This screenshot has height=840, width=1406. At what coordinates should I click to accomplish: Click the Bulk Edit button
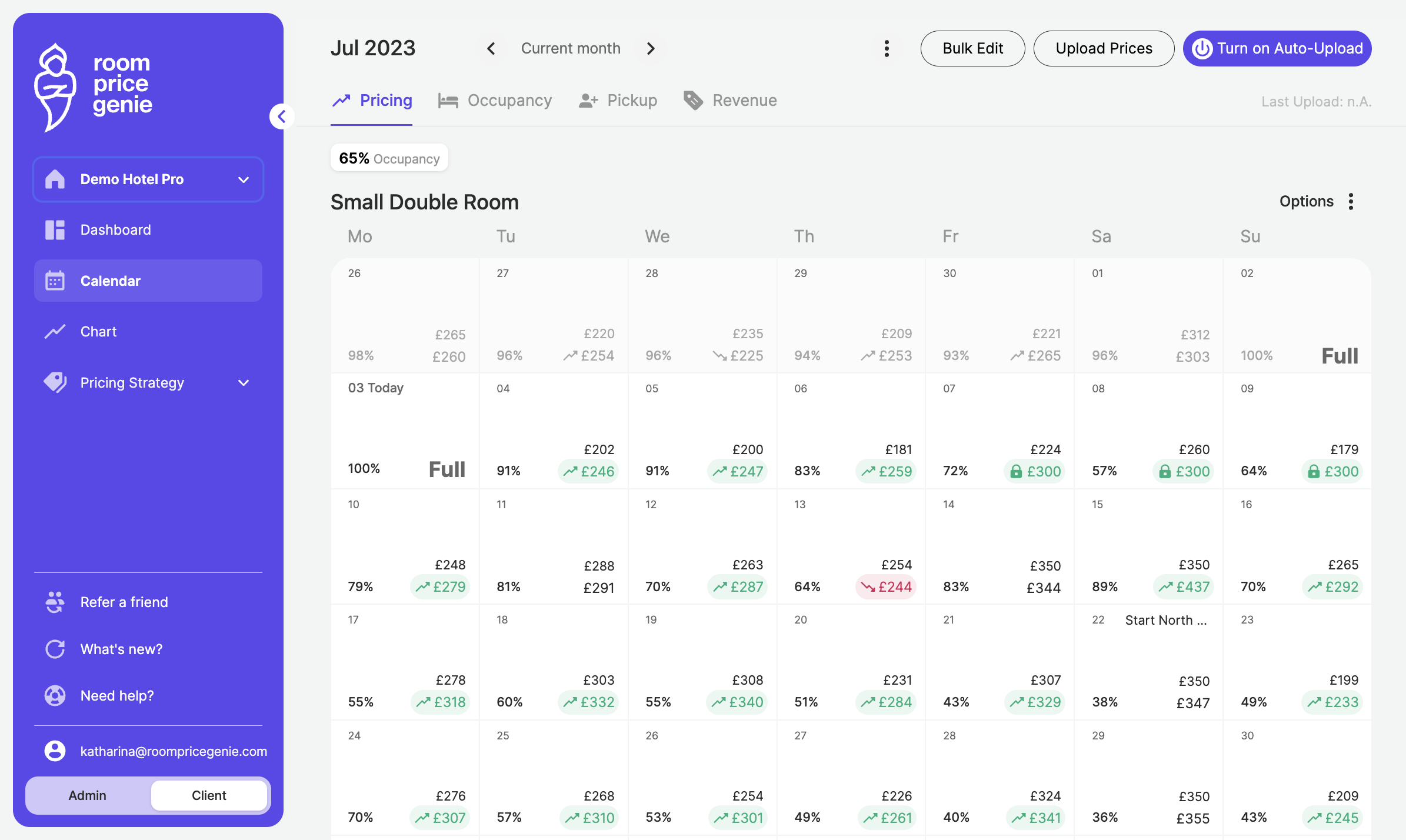pos(972,49)
